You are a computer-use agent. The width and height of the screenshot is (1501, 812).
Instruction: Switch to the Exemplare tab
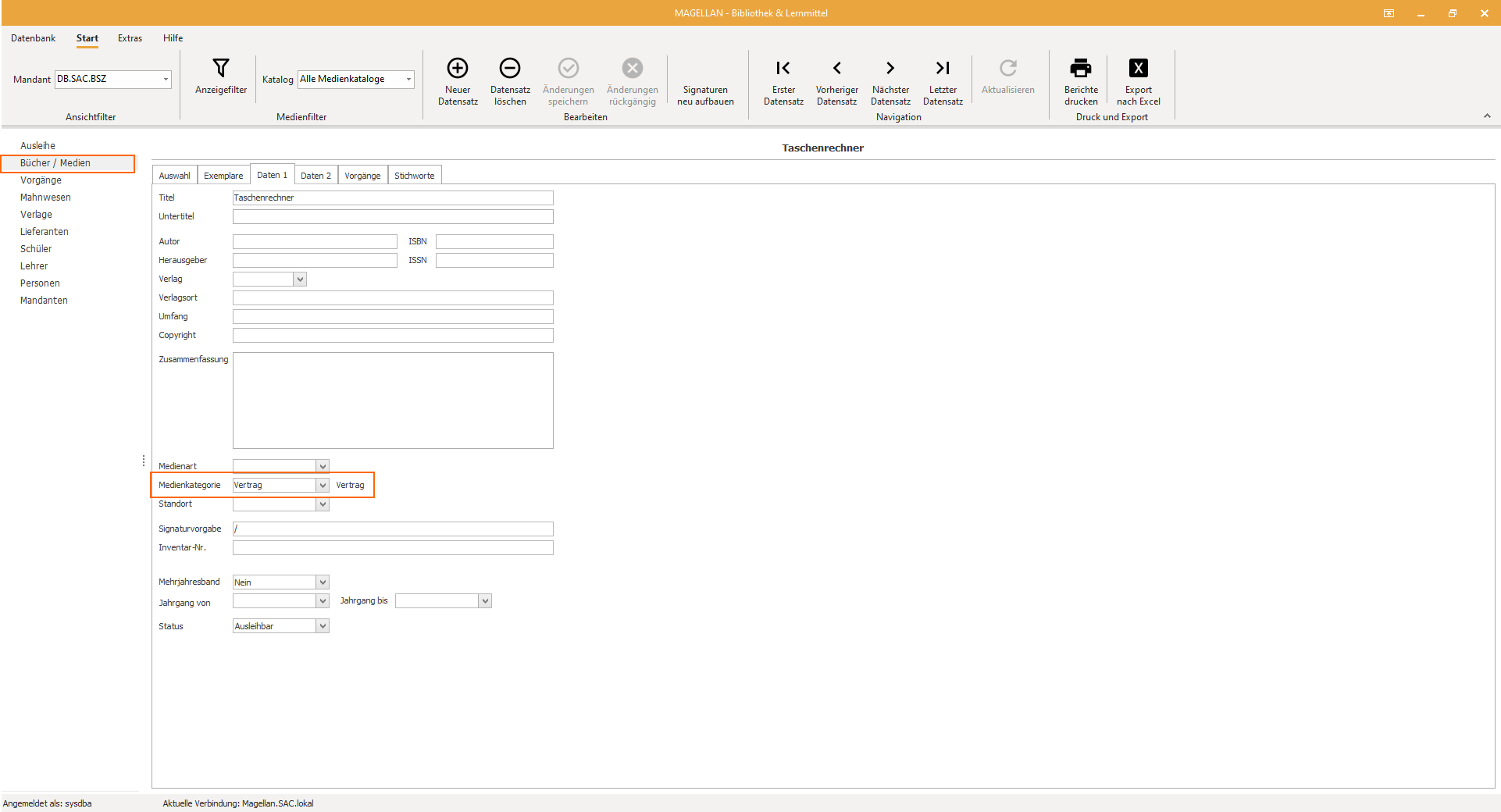pyautogui.click(x=223, y=176)
